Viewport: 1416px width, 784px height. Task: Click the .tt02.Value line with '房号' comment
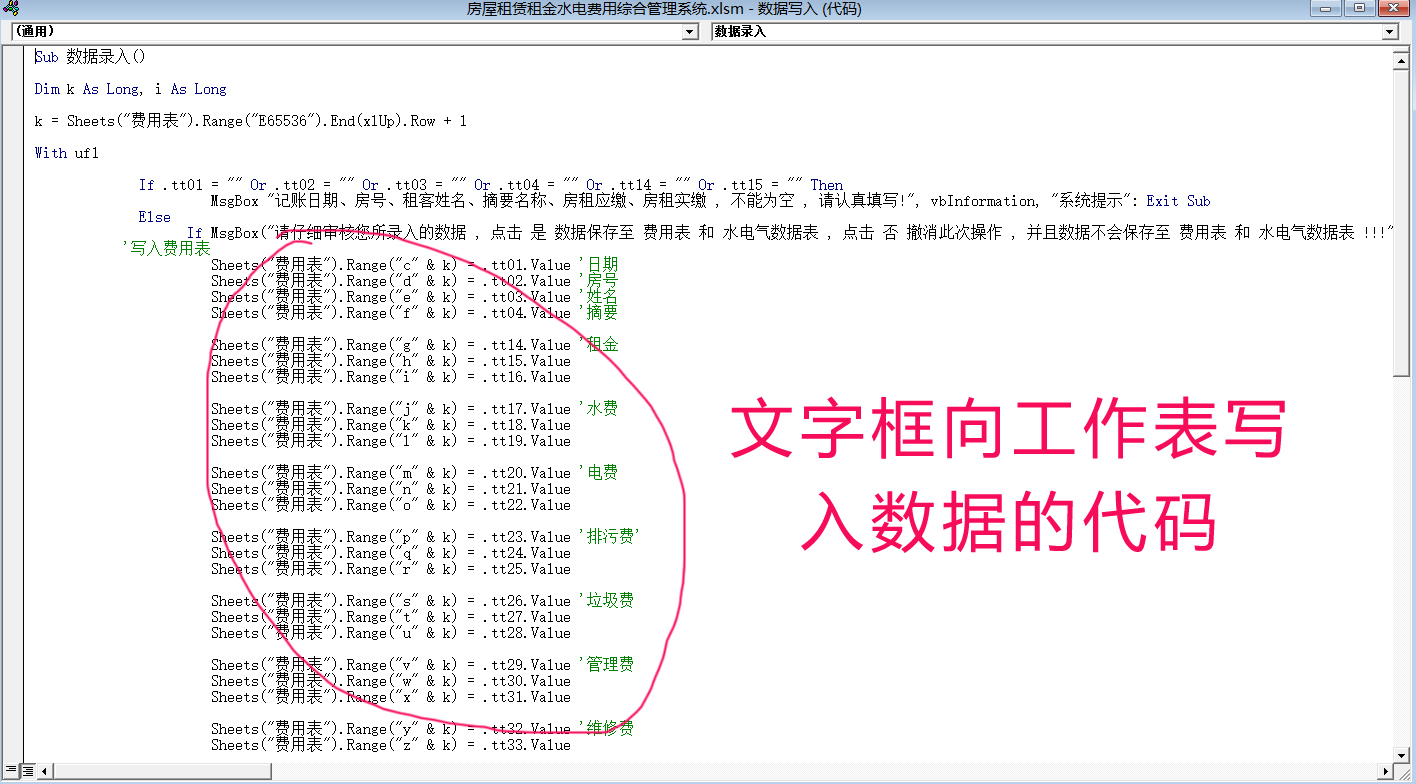tap(415, 281)
